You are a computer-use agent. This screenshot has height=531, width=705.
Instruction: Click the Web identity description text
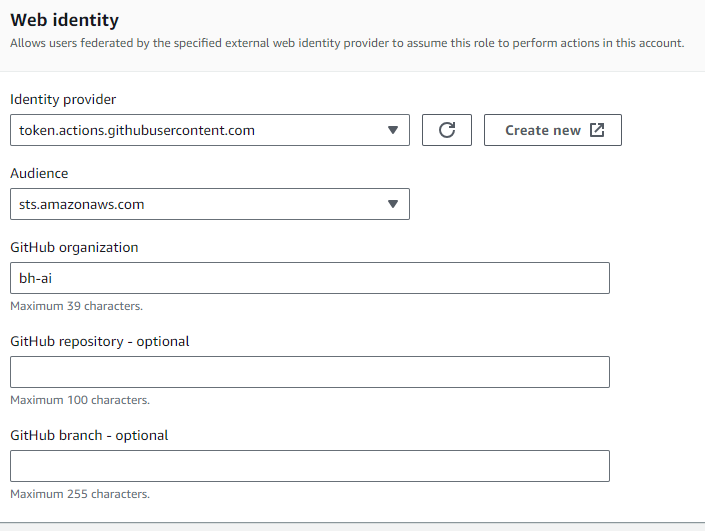pos(347,44)
